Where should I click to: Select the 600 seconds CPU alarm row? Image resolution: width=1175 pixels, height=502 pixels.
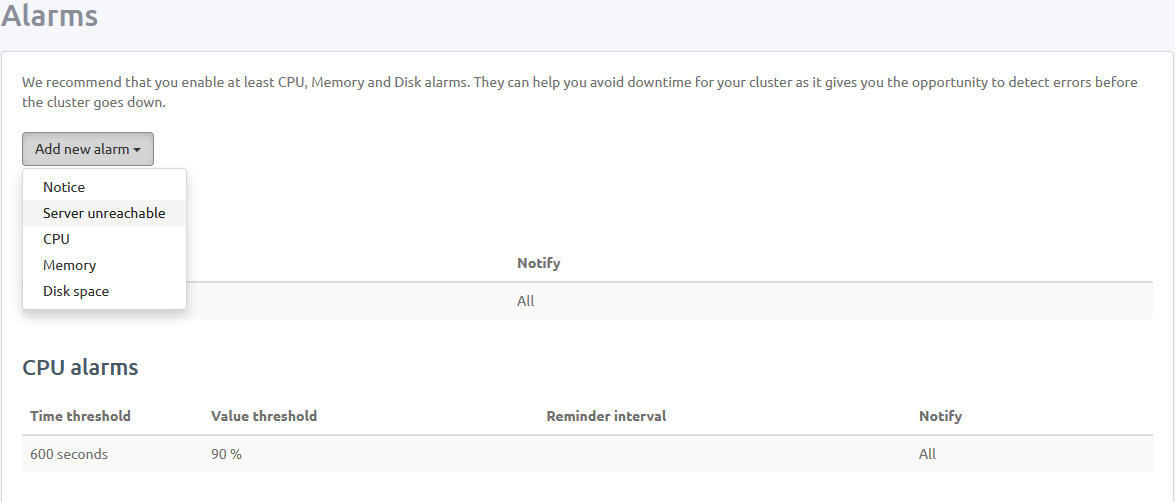(x=588, y=454)
